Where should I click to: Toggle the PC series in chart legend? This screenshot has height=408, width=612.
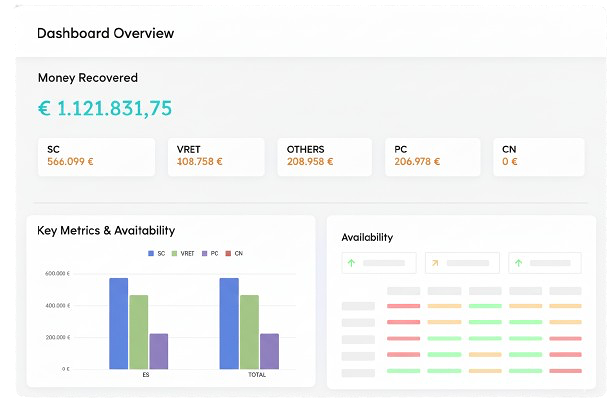pos(211,253)
